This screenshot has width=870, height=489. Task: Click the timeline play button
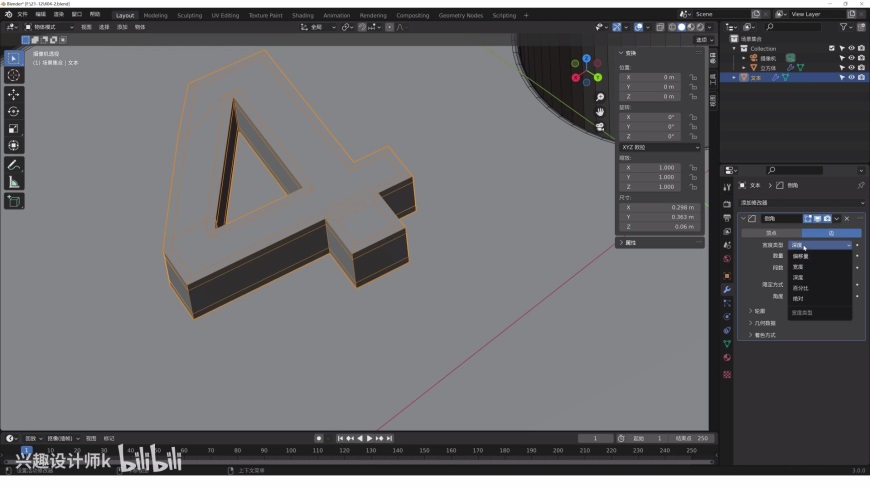[370, 438]
